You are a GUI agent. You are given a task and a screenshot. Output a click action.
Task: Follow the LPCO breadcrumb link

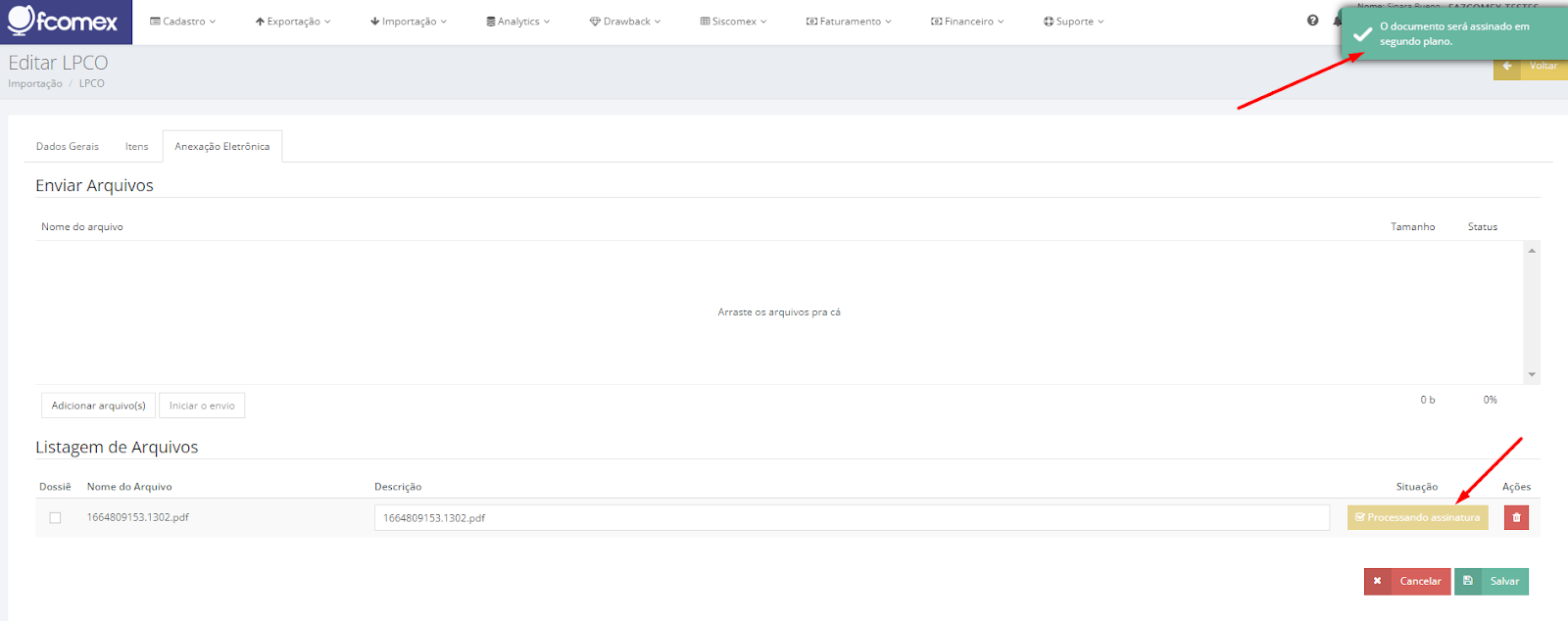(91, 84)
